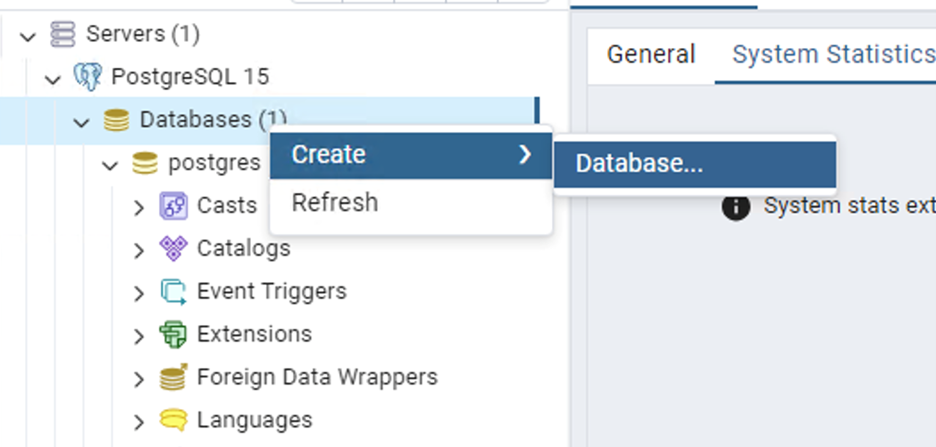
Task: Click the Event Triggers node icon
Action: click(173, 292)
